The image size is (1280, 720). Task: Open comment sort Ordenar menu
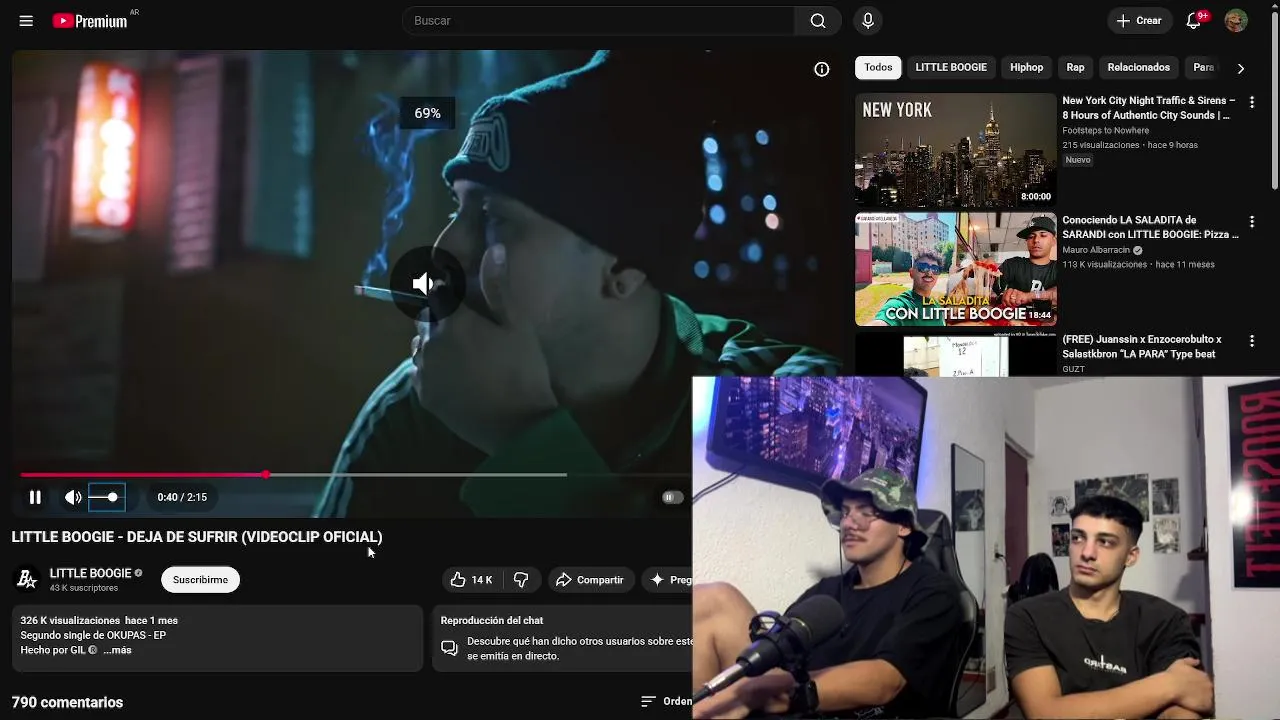[666, 702]
